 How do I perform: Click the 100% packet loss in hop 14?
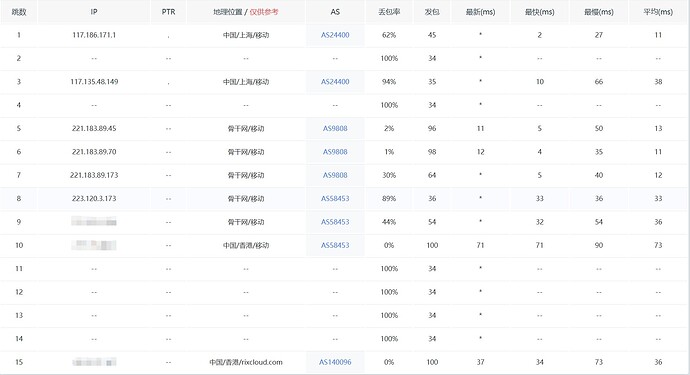(x=389, y=339)
